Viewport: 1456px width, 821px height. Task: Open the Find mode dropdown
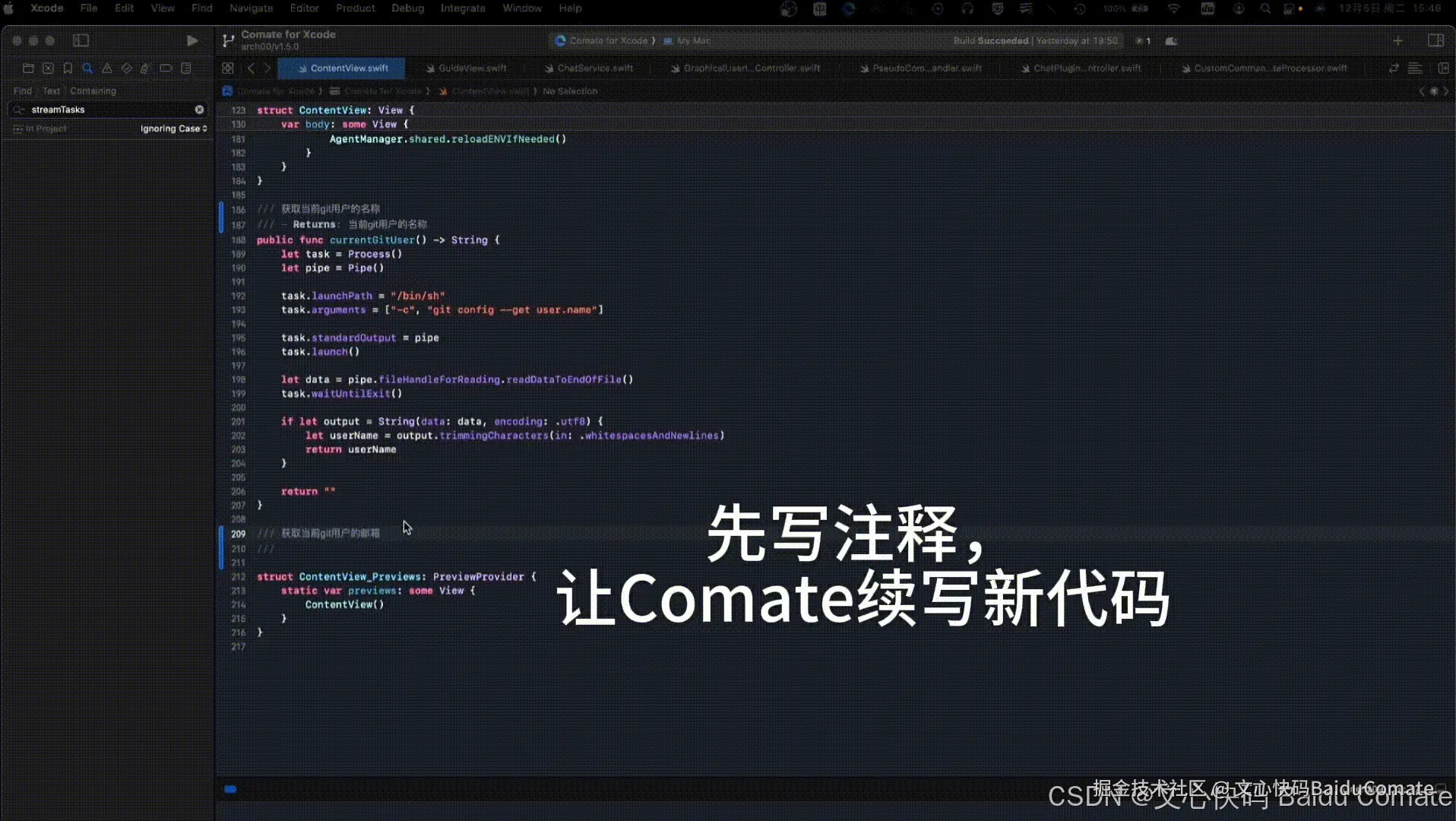point(23,91)
